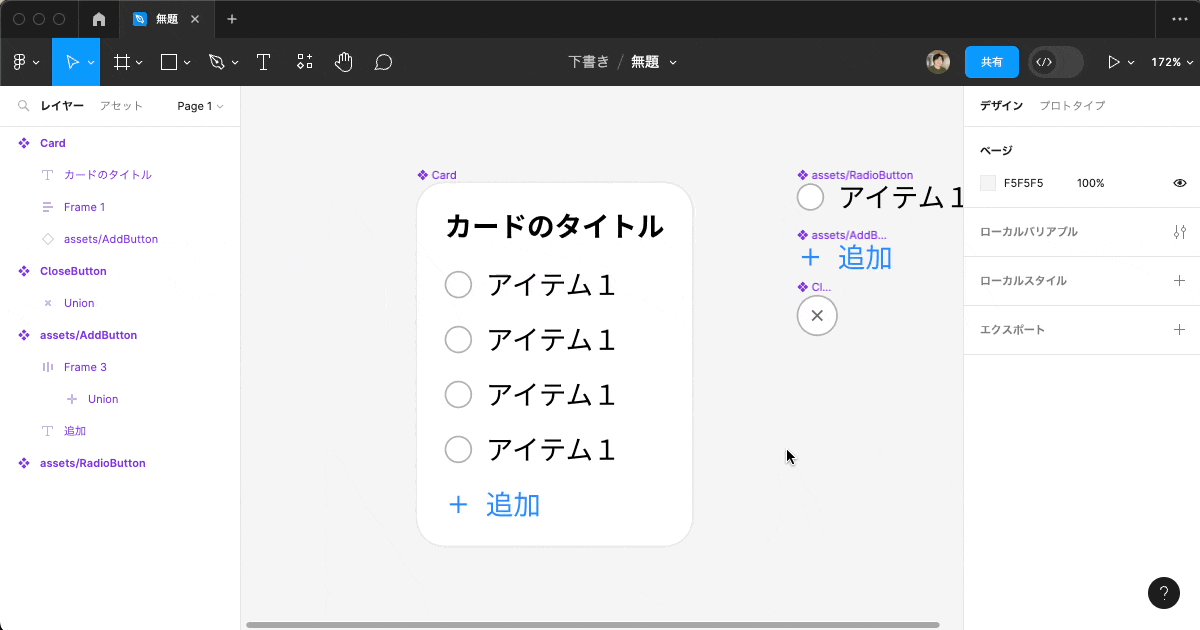This screenshot has height=630, width=1200.
Task: Click the horizontal canvas scrollbar
Action: pyautogui.click(x=592, y=625)
